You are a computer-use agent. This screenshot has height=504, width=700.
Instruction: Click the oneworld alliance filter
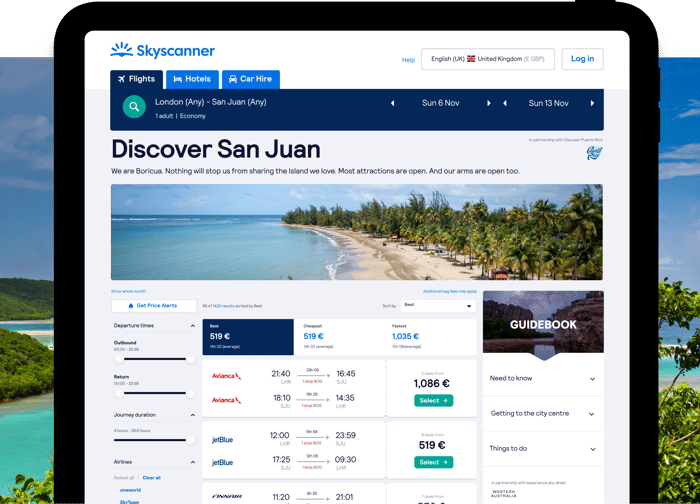130,490
